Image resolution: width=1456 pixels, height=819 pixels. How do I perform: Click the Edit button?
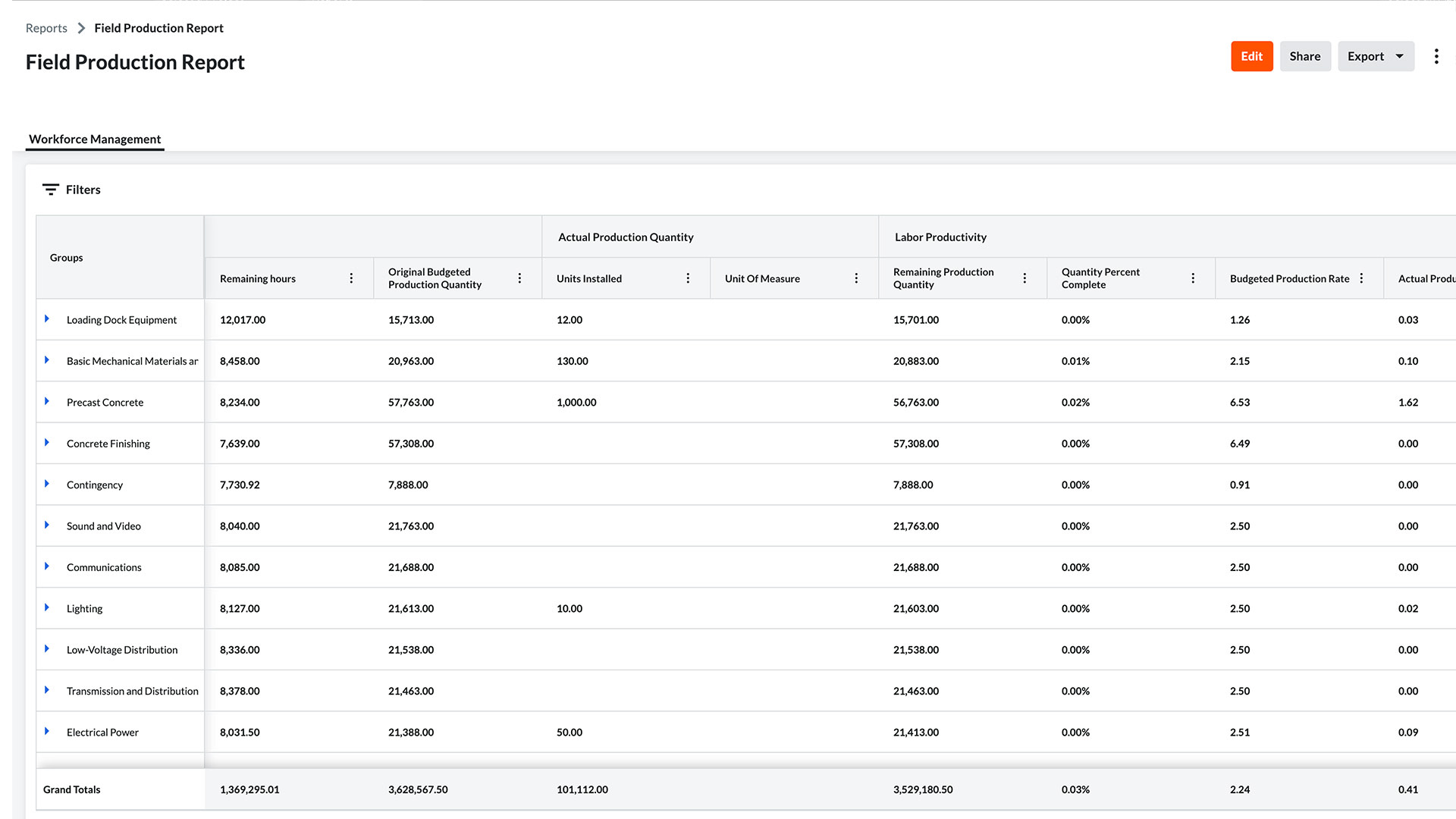(x=1251, y=56)
